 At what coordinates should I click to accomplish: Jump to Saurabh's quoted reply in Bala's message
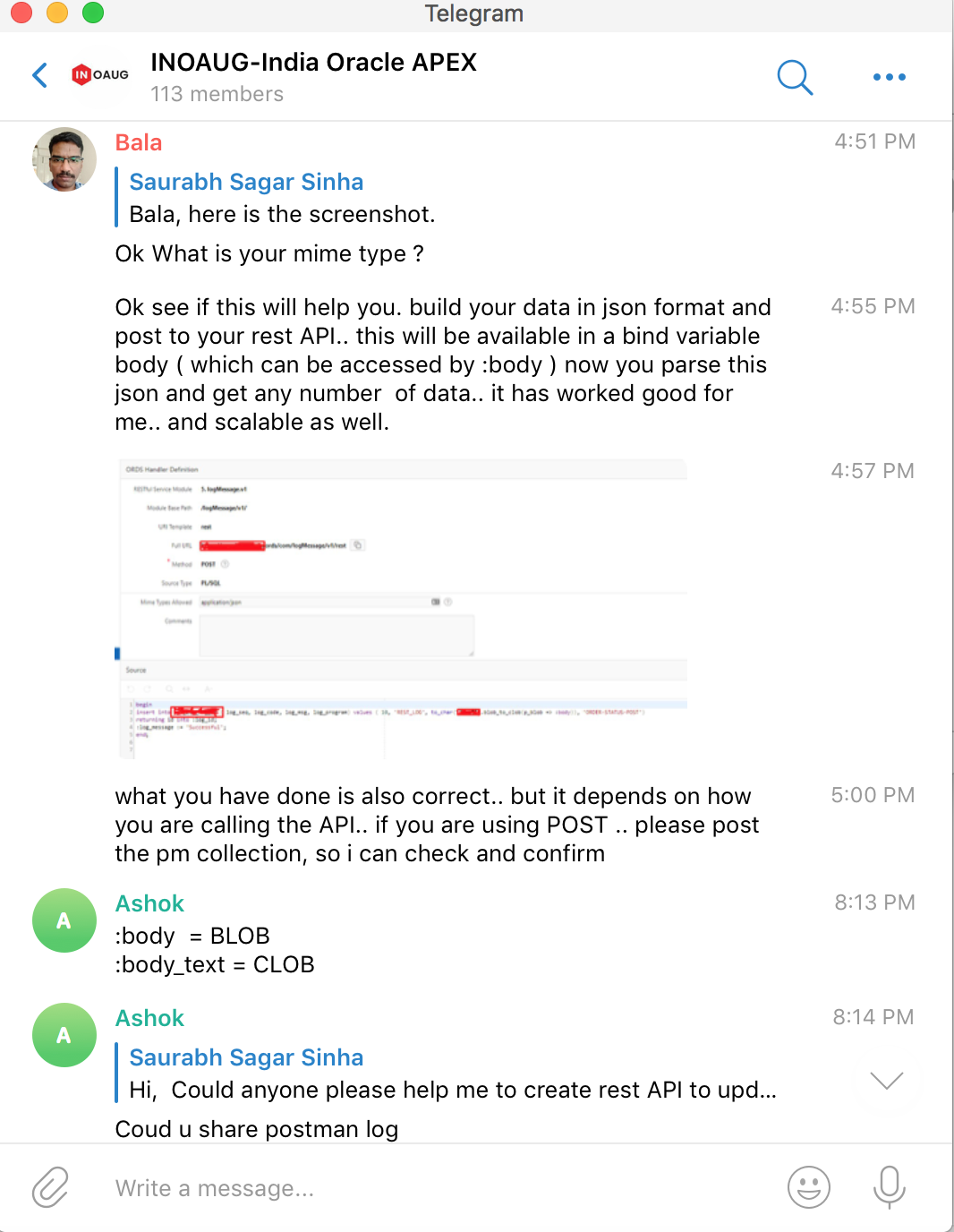(x=268, y=198)
